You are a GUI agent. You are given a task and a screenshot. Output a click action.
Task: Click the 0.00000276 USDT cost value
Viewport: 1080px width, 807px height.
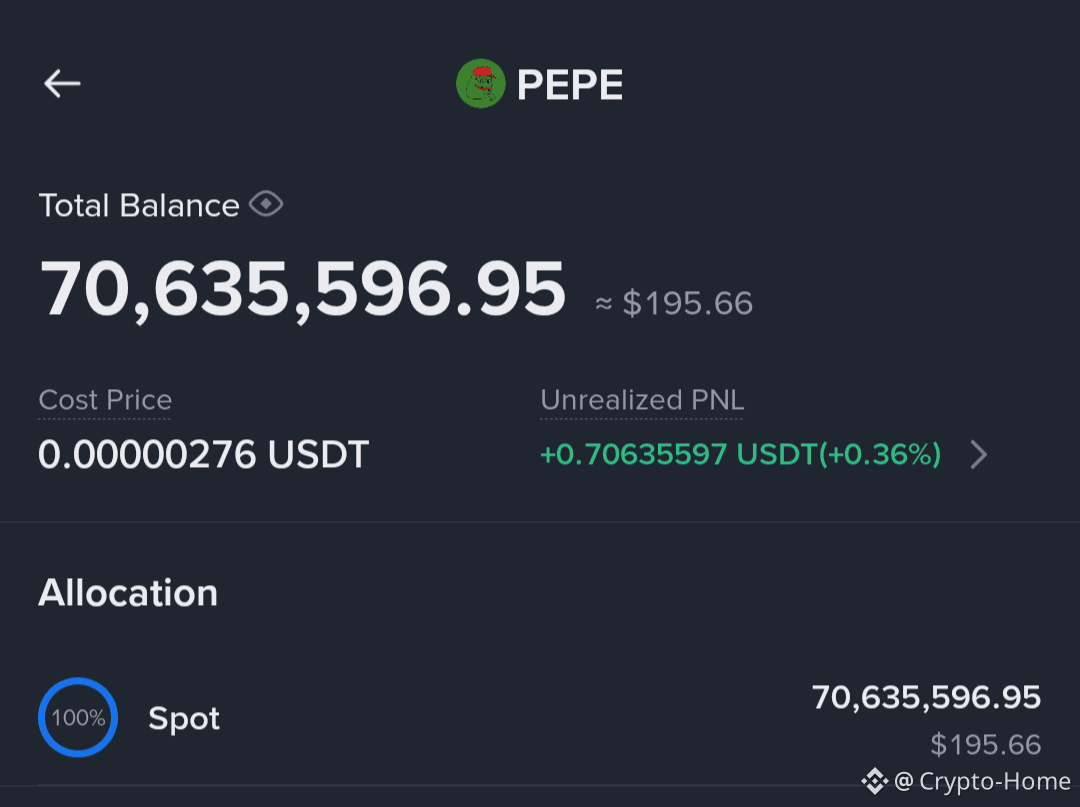204,454
